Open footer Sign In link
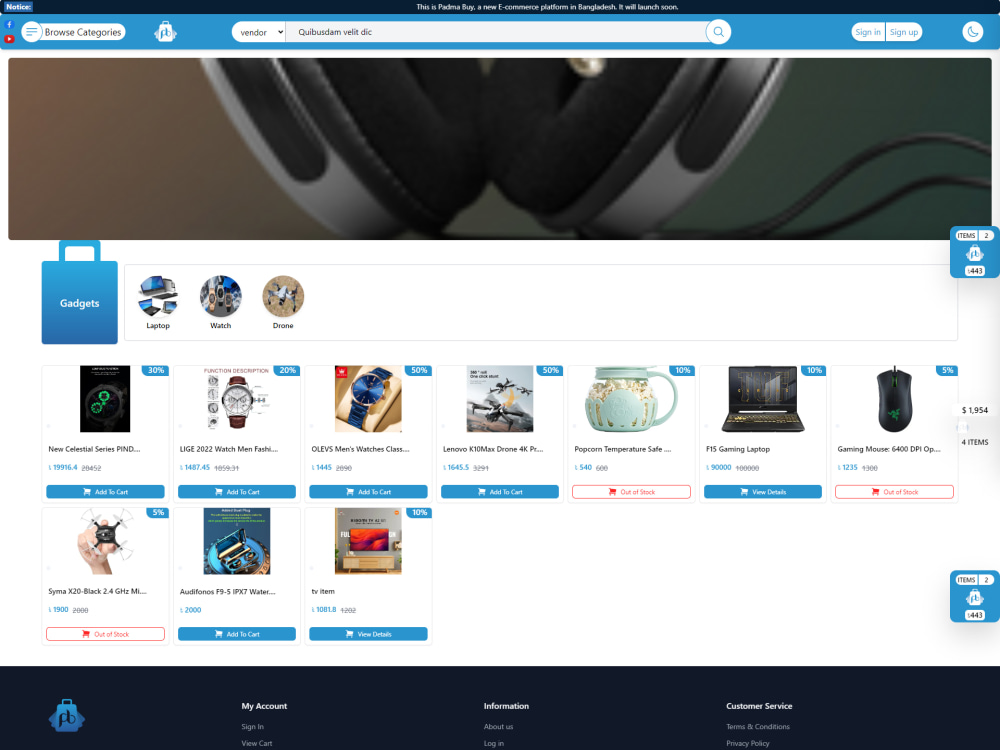The height and width of the screenshot is (750, 1000). click(253, 726)
